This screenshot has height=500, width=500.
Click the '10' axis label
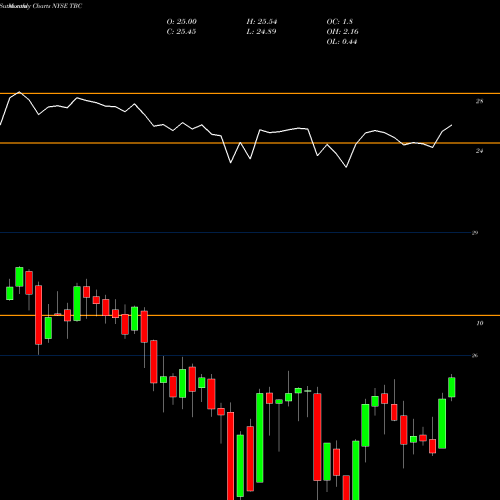click(x=480, y=323)
